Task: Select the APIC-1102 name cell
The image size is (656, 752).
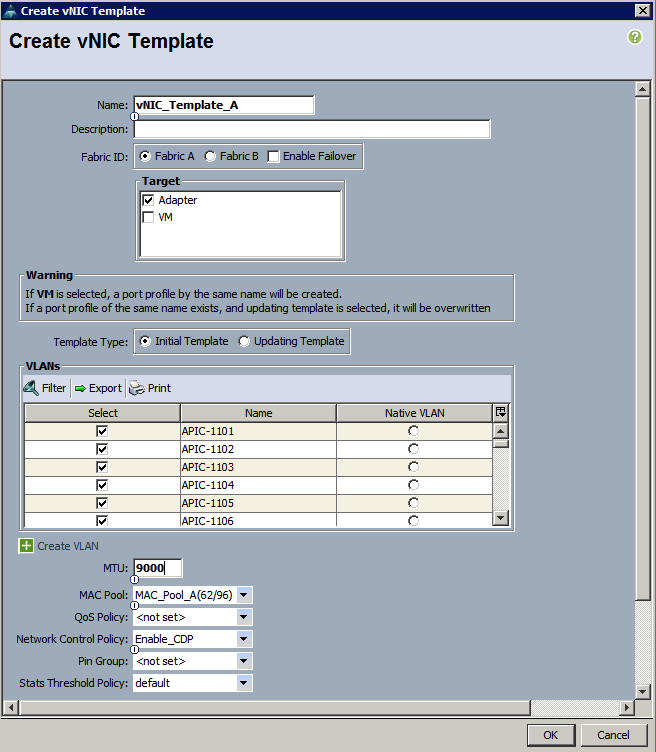Action: [x=258, y=449]
